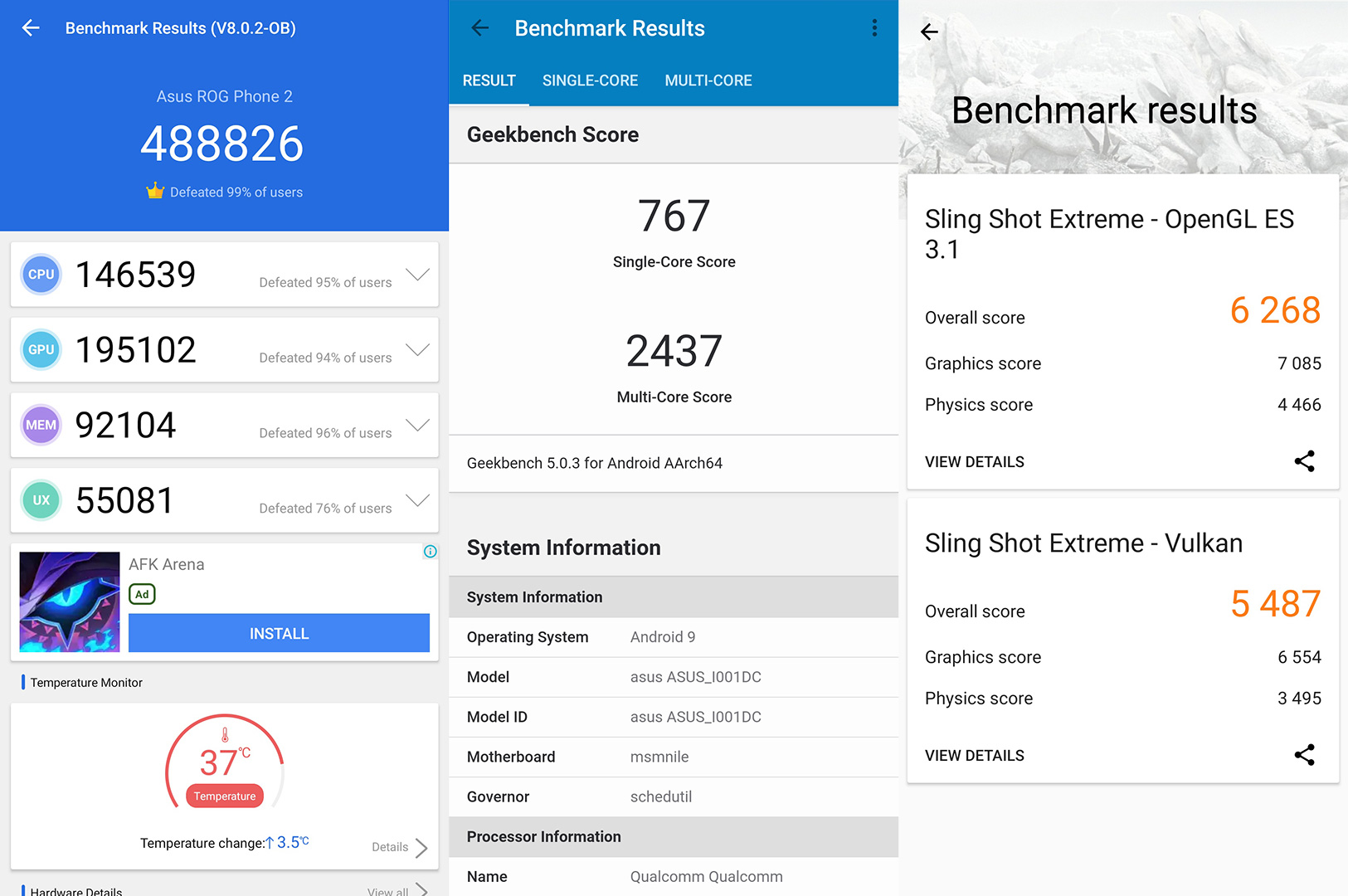
Task: Click the Vulkan overall score 5 487
Action: 1275,604
